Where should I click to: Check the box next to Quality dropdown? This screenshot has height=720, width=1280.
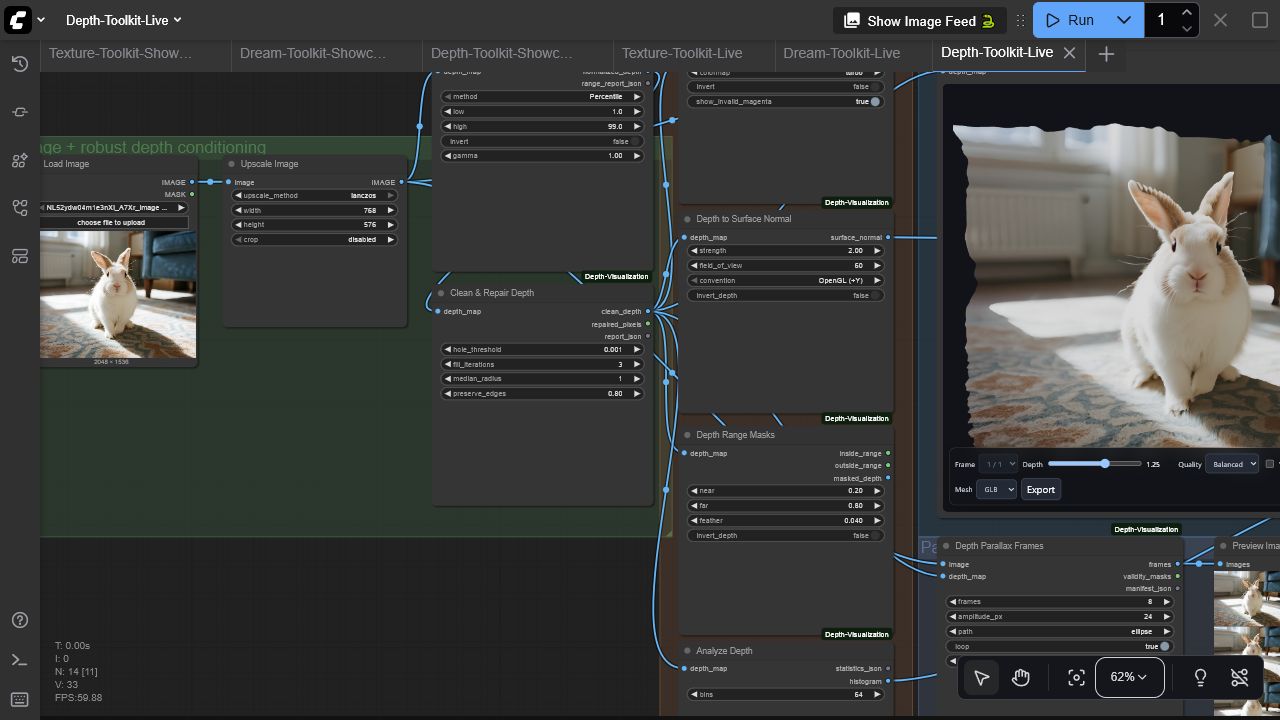[x=1270, y=464]
